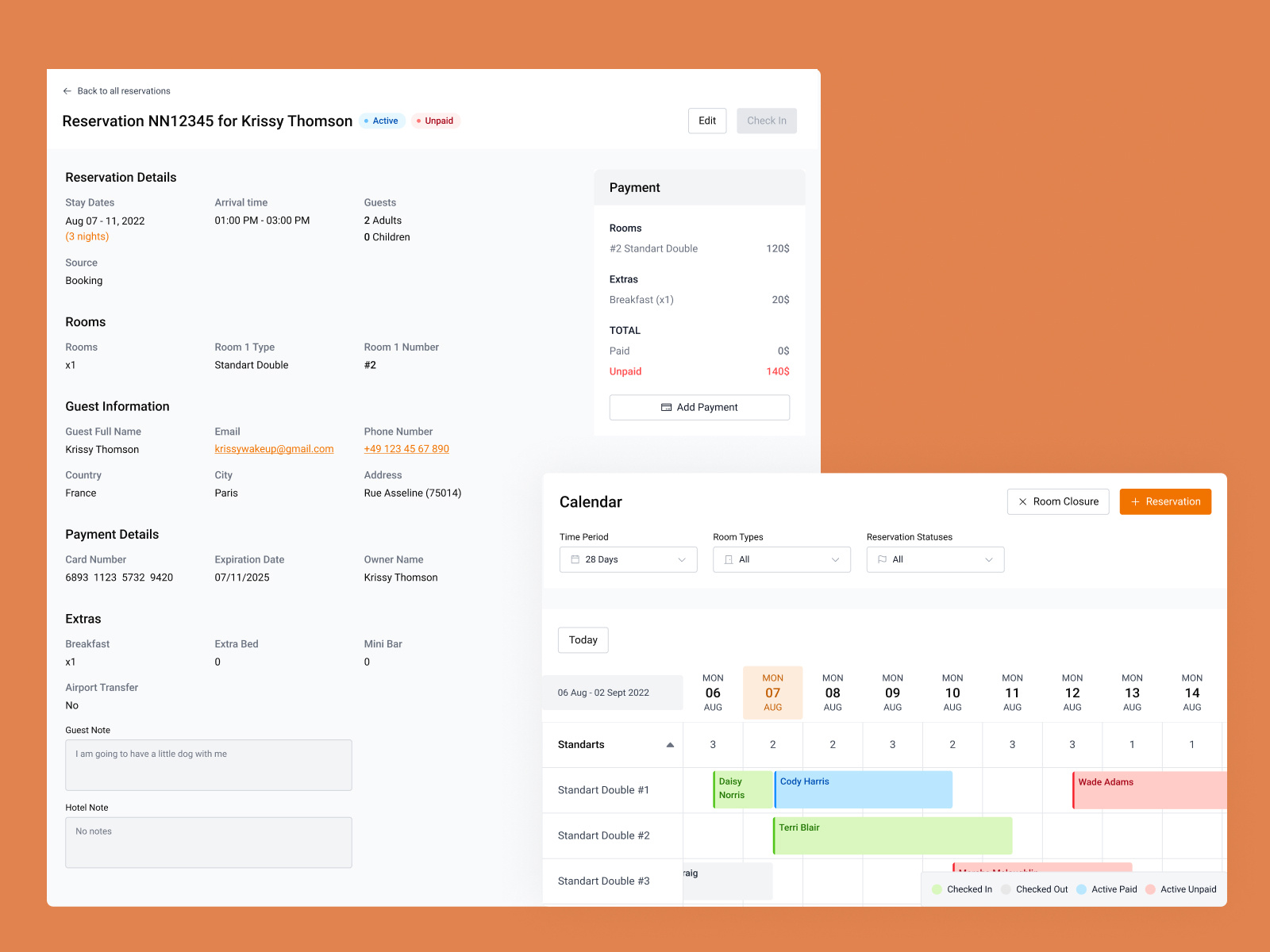The width and height of the screenshot is (1270, 952).
Task: Click the plus icon on the Reservation button
Action: tap(1134, 501)
